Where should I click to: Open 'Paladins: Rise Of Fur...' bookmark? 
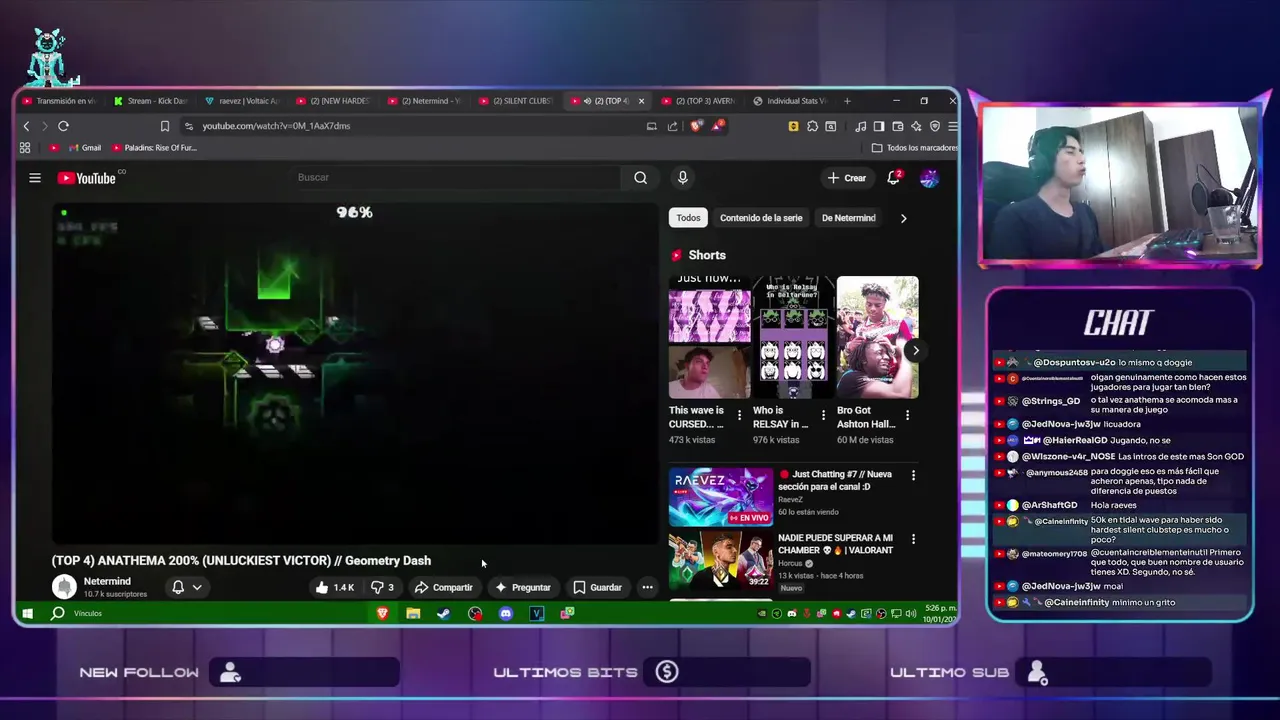tap(154, 148)
